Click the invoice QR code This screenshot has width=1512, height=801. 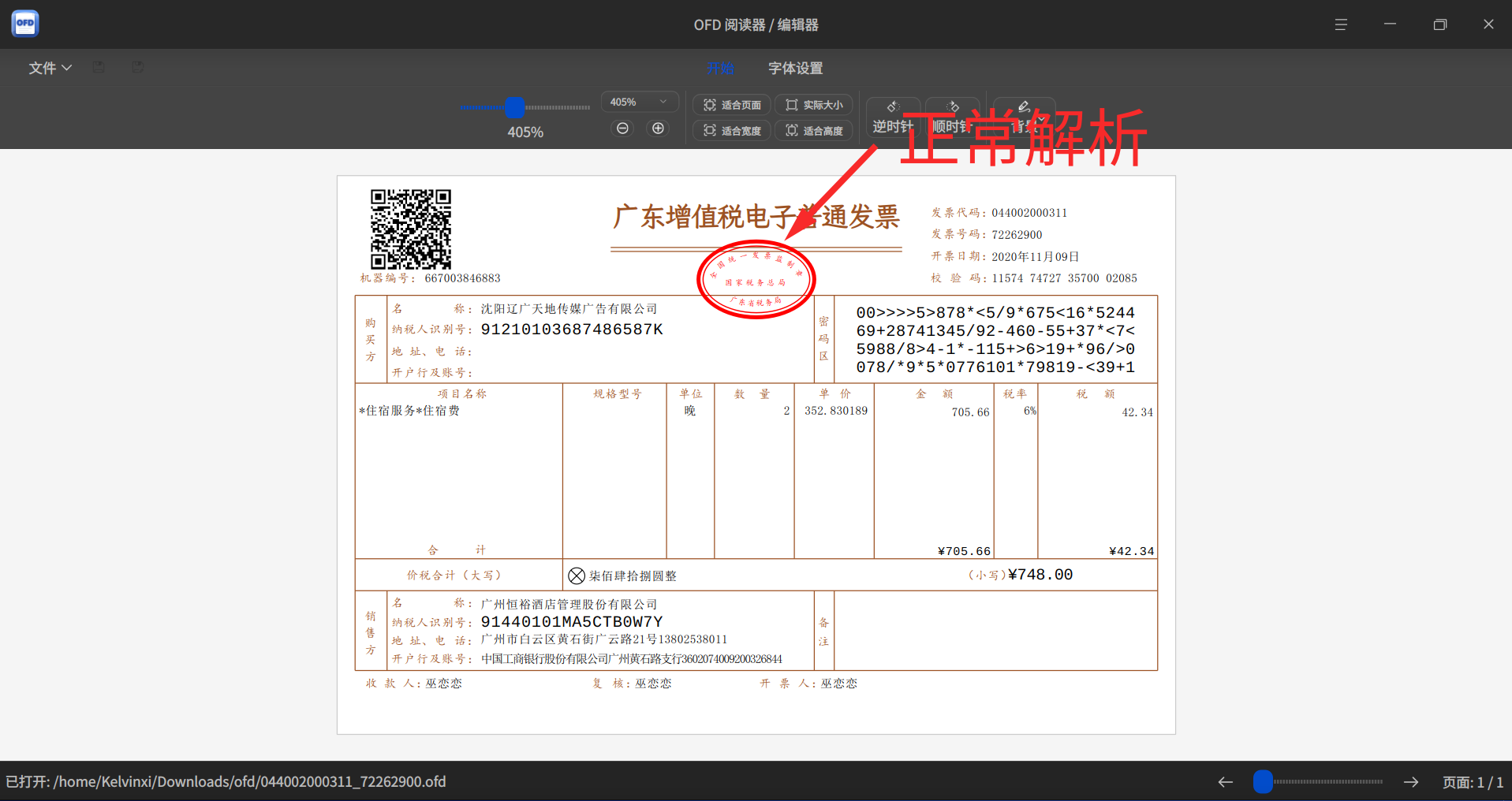click(x=411, y=229)
